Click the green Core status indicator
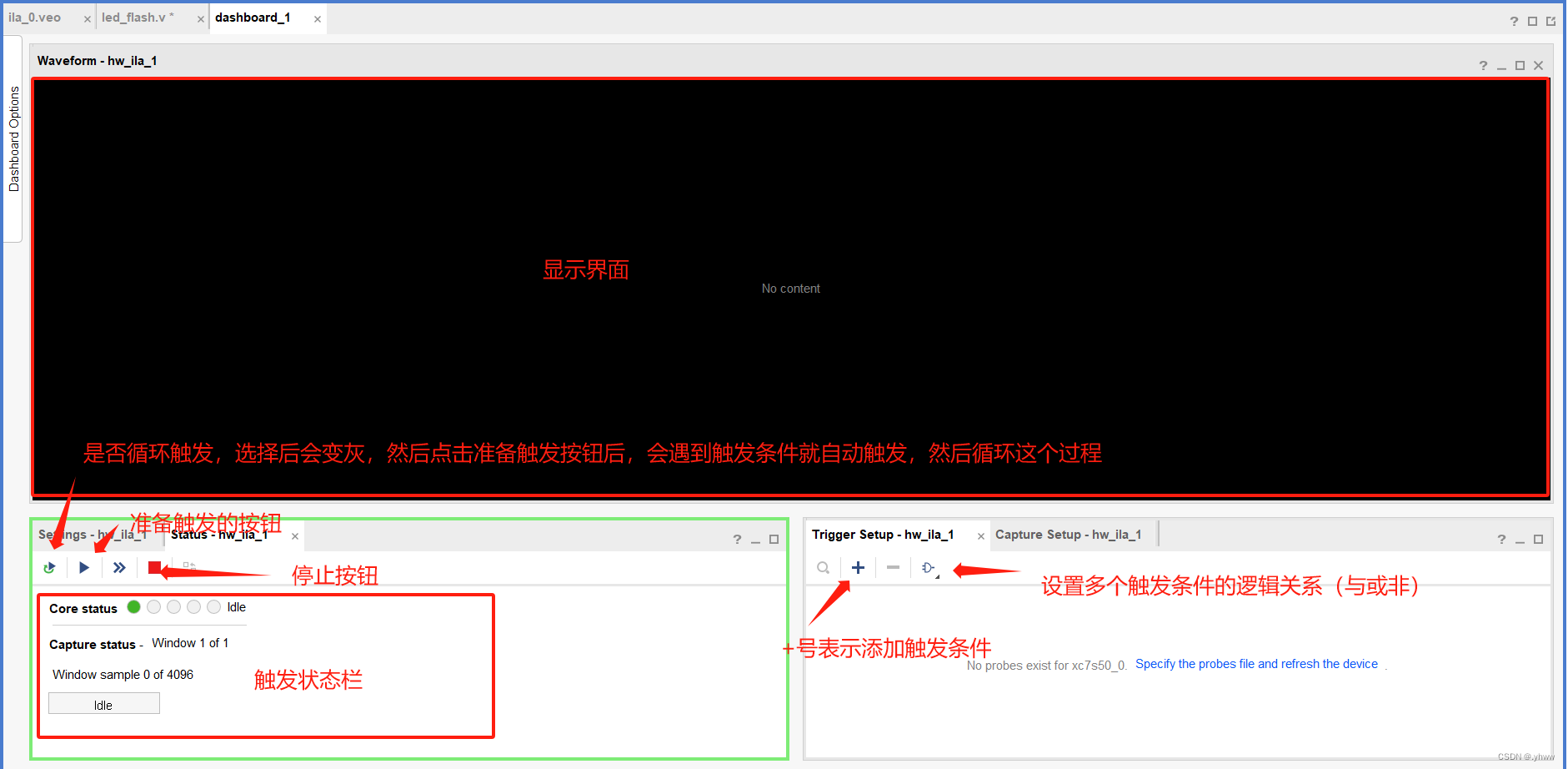Image resolution: width=1568 pixels, height=769 pixels. click(x=133, y=607)
